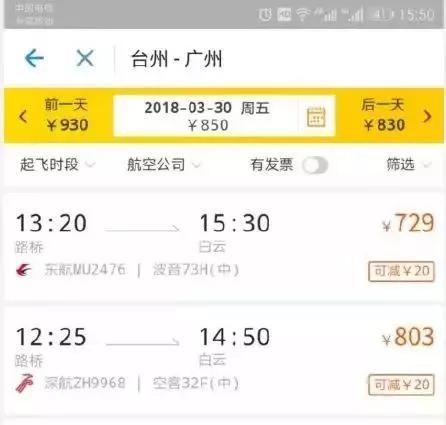Image resolution: width=446 pixels, height=425 pixels.
Task: Toggle the 有发票 invoice switch
Action: 315,165
